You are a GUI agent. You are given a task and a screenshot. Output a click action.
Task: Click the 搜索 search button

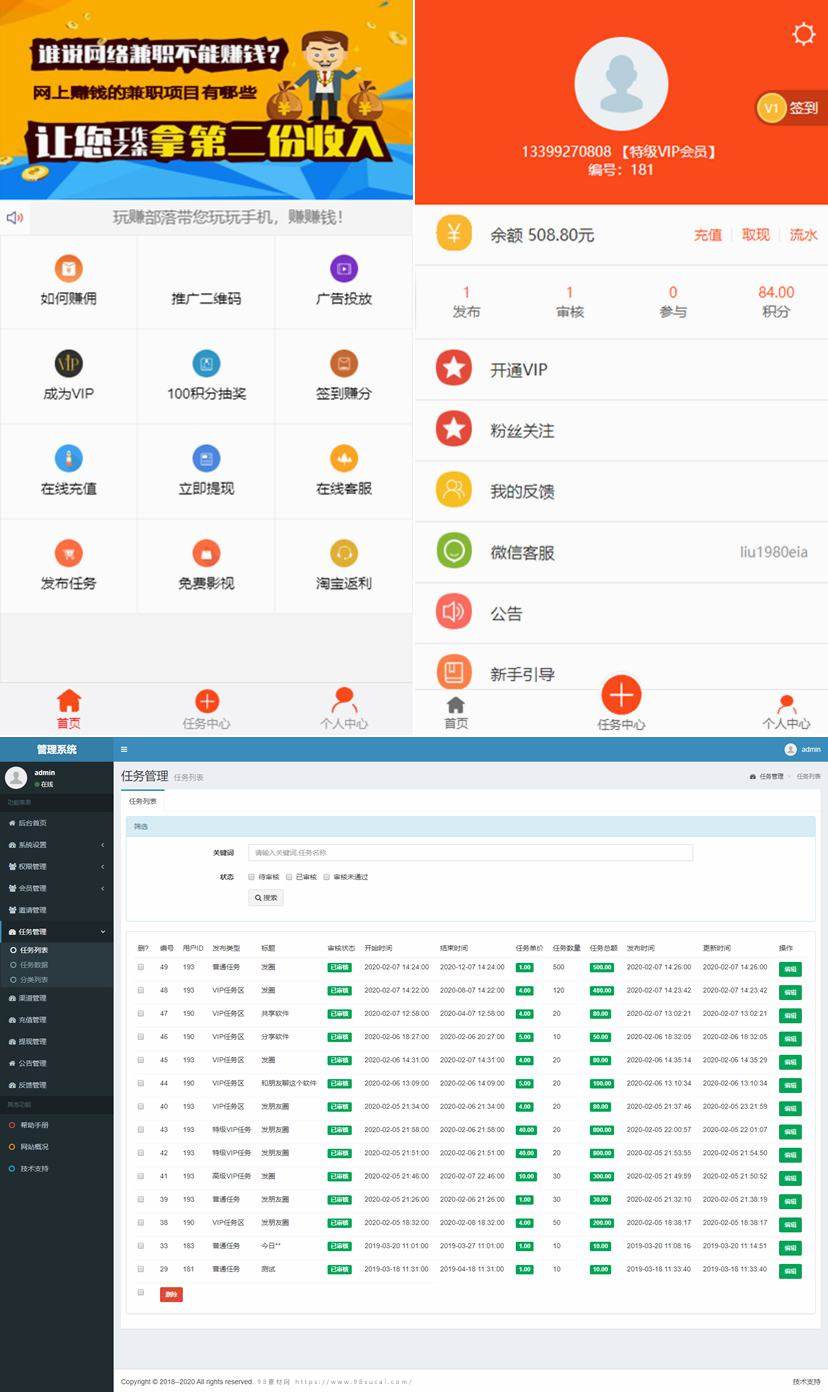tap(264, 897)
